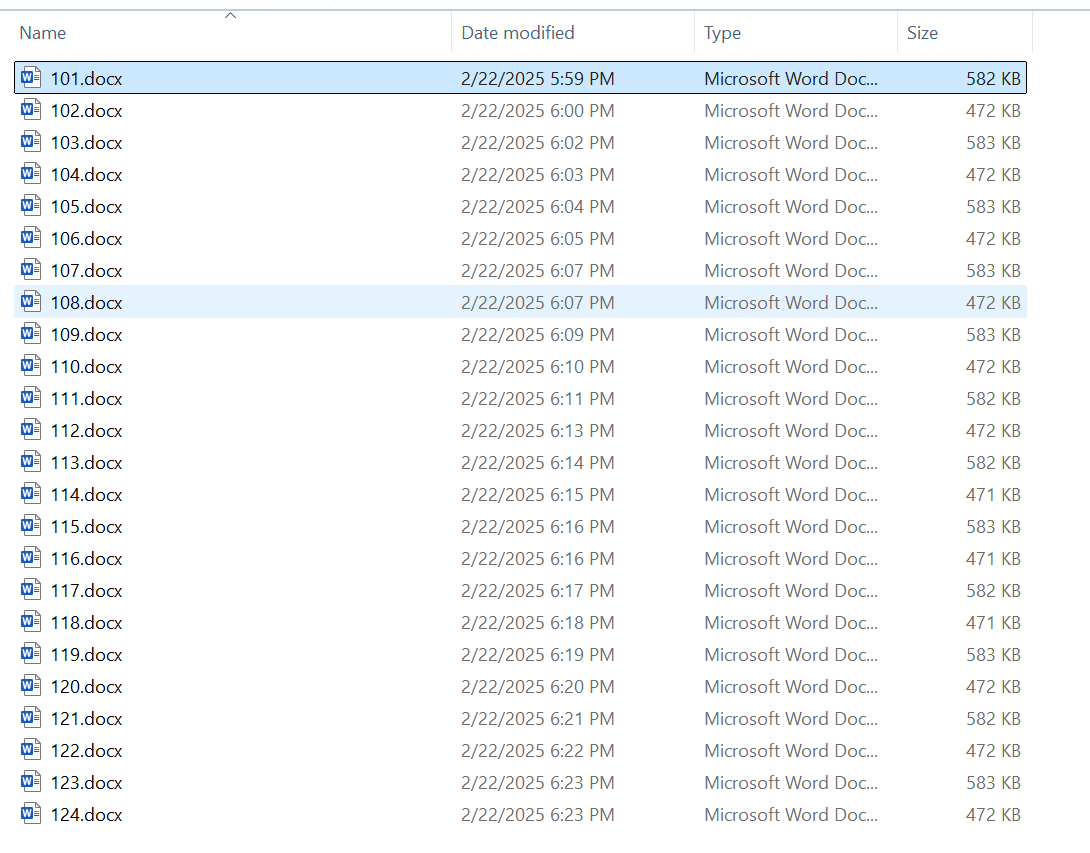Sort files using the Size column header

click(x=922, y=33)
